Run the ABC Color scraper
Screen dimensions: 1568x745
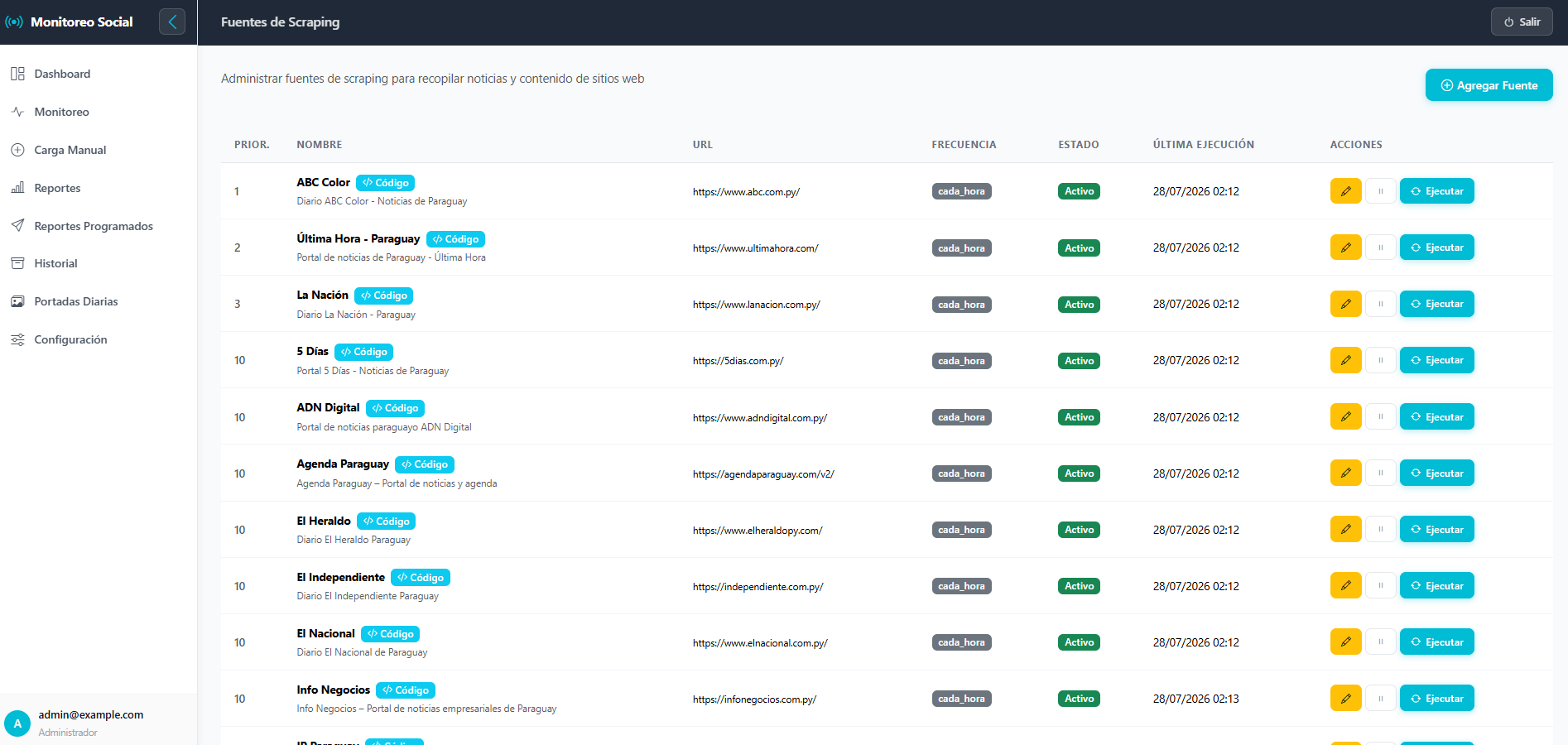1437,191
